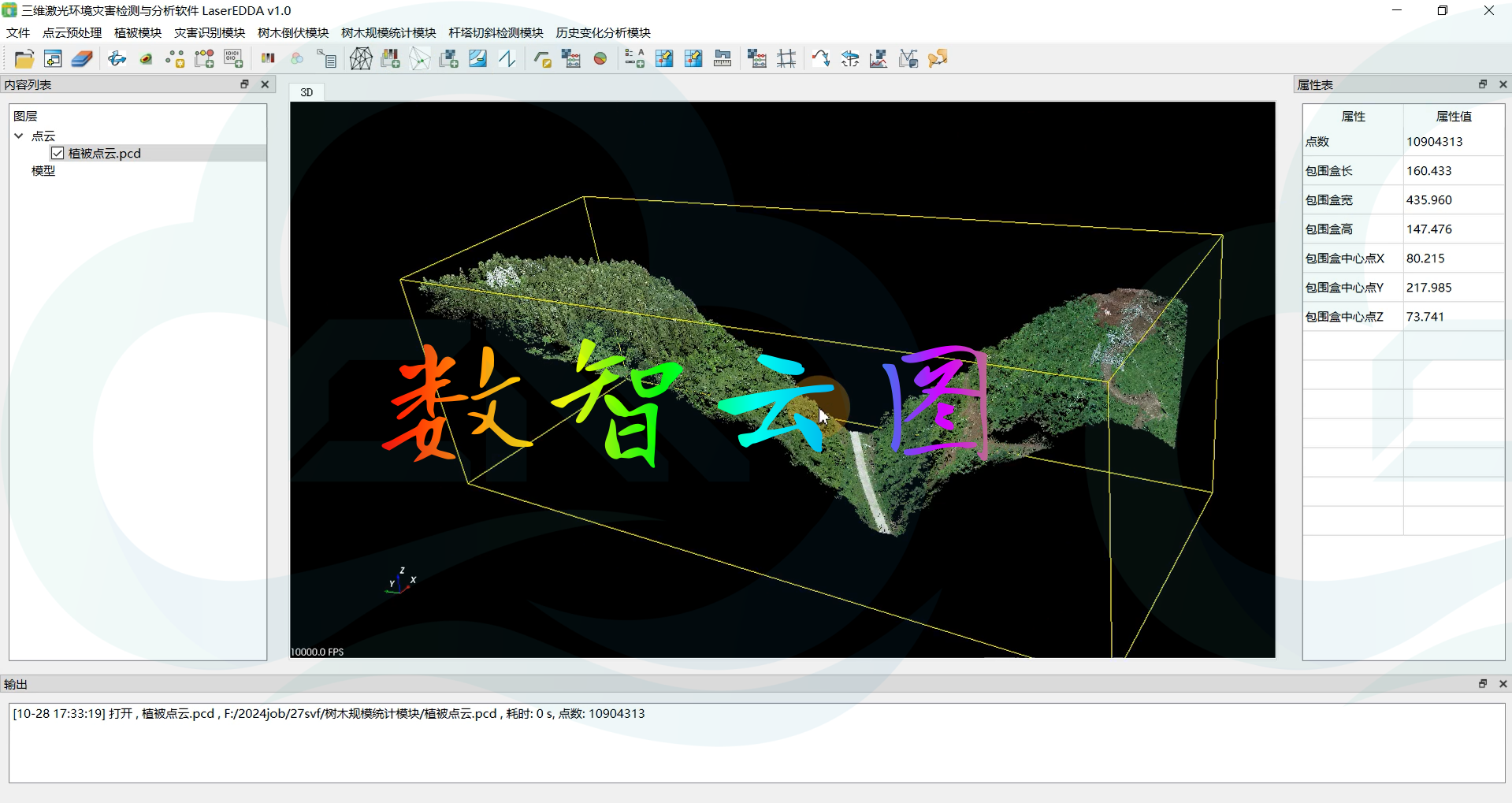
Task: Click the triangulated mesh polygon icon
Action: tap(361, 59)
